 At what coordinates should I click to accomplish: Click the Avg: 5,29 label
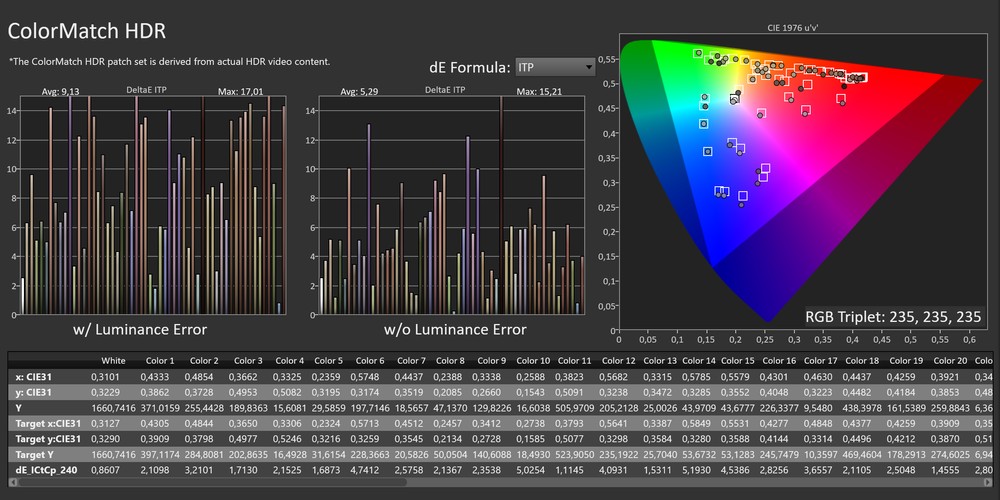click(x=358, y=91)
